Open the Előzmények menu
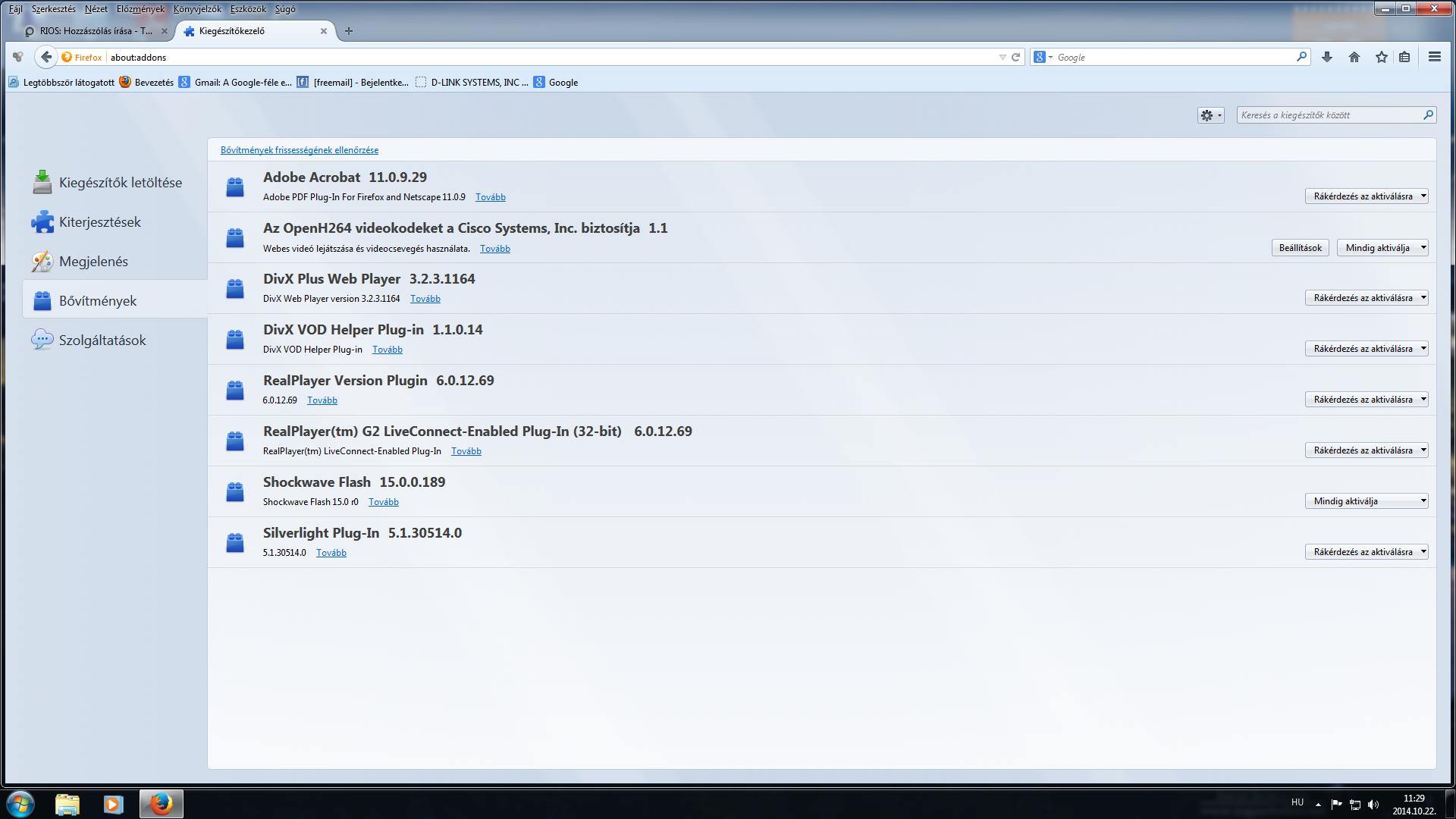 (140, 9)
